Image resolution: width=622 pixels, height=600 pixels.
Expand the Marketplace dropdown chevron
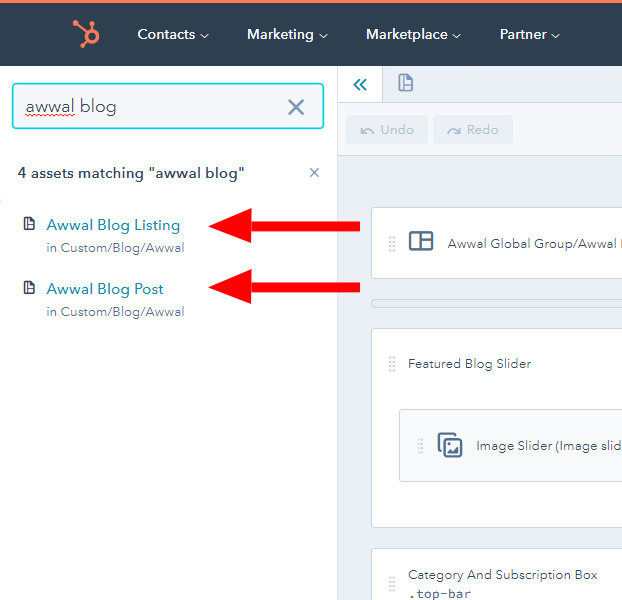(457, 36)
